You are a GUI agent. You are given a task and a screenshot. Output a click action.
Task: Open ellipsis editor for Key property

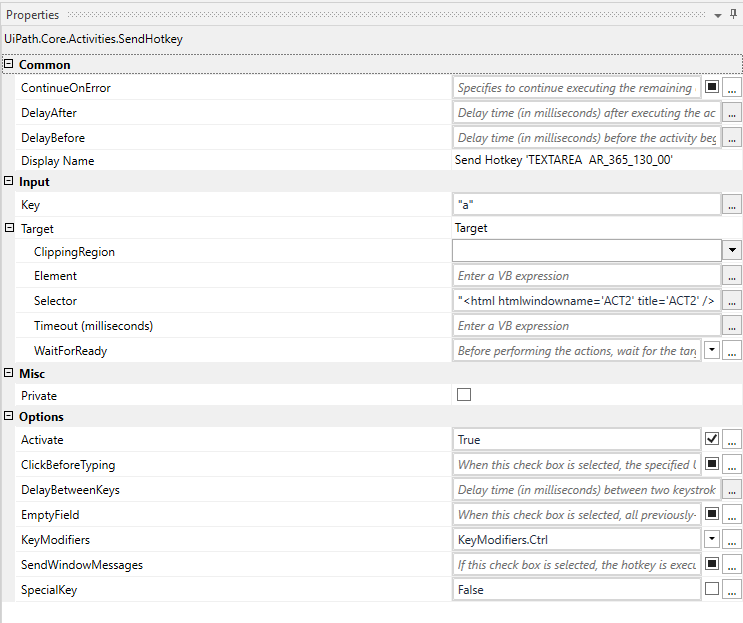[732, 205]
